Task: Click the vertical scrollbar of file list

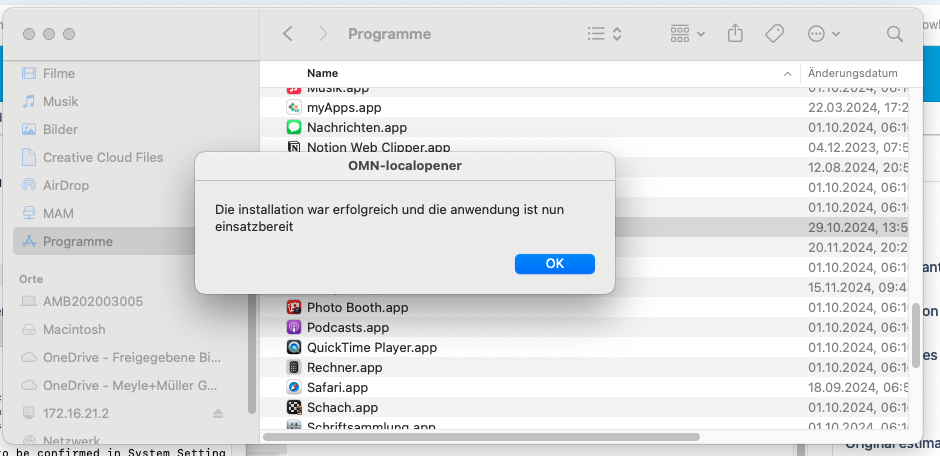Action: pos(916,336)
